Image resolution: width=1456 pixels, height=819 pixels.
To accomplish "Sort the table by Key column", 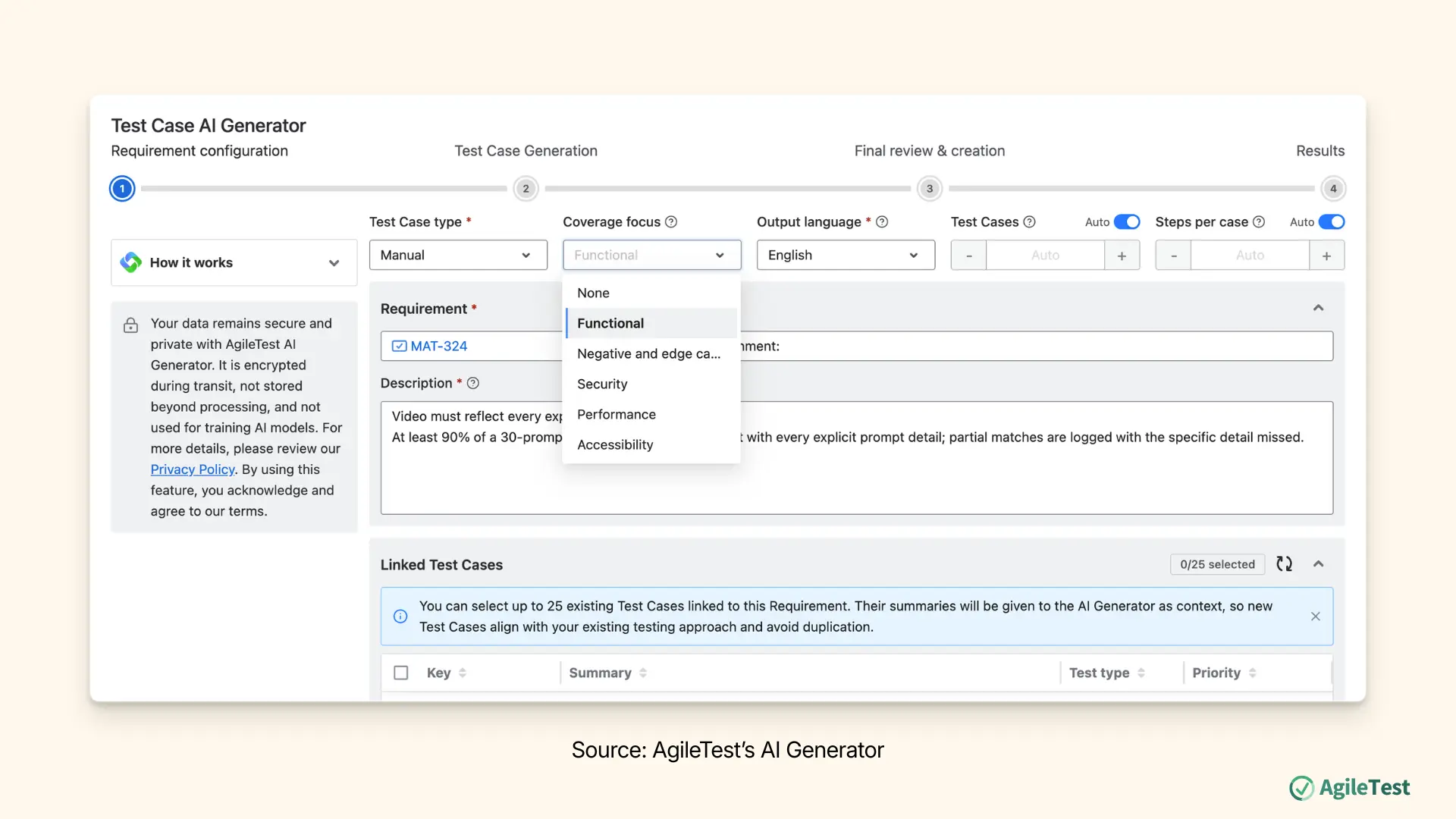I will (463, 673).
